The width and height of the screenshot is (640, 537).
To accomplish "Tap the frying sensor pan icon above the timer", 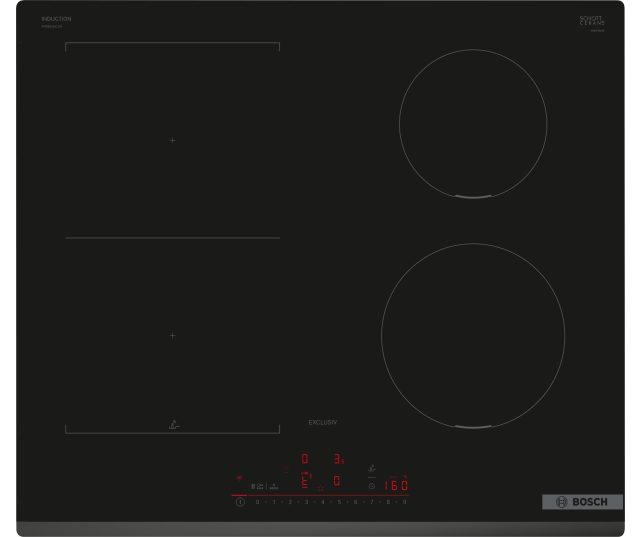I will (x=372, y=466).
